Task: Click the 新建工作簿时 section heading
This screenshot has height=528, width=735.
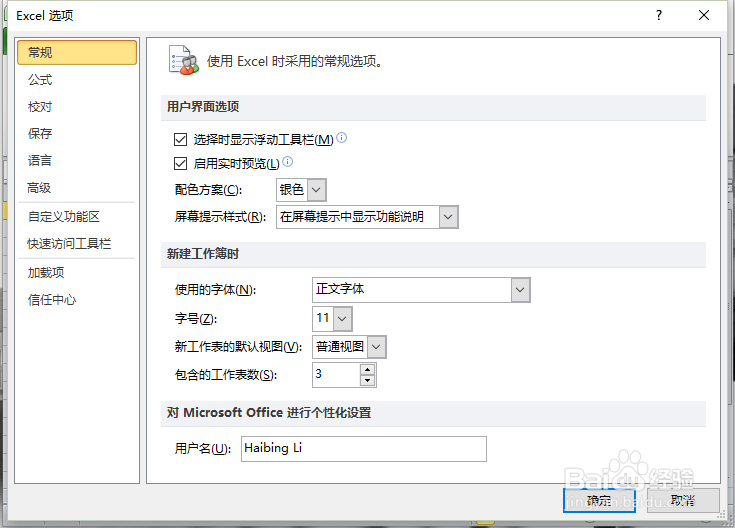Action: pyautogui.click(x=203, y=254)
